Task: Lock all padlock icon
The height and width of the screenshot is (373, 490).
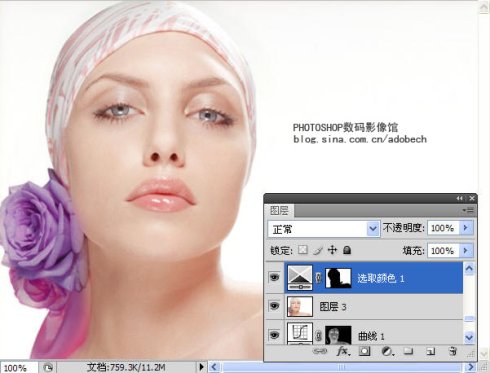Action: pyautogui.click(x=347, y=250)
